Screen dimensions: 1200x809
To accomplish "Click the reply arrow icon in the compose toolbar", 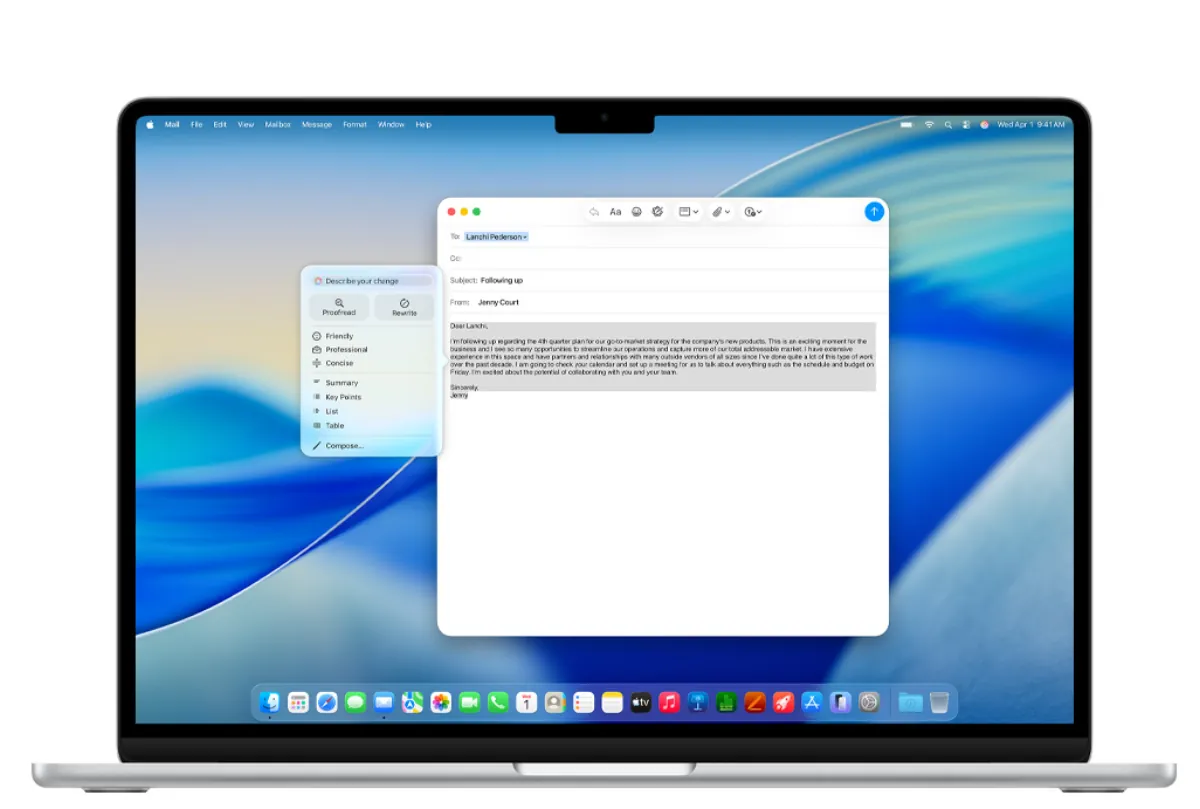I will coord(594,212).
